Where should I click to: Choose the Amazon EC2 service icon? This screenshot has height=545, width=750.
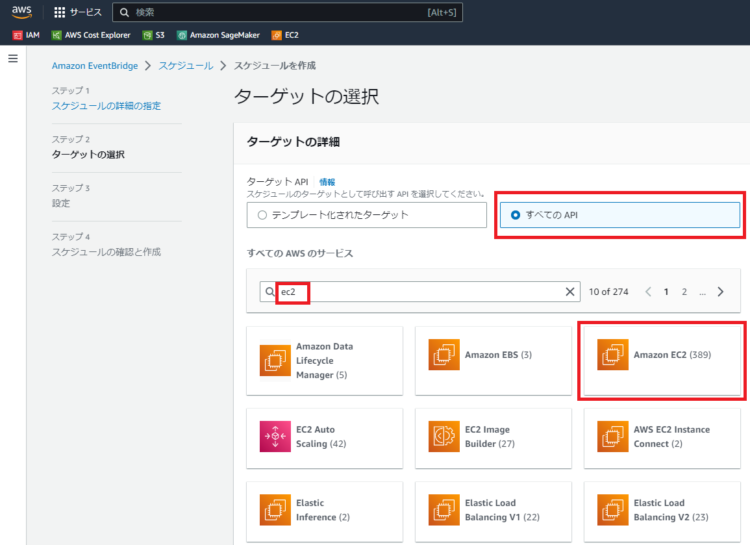click(x=613, y=355)
